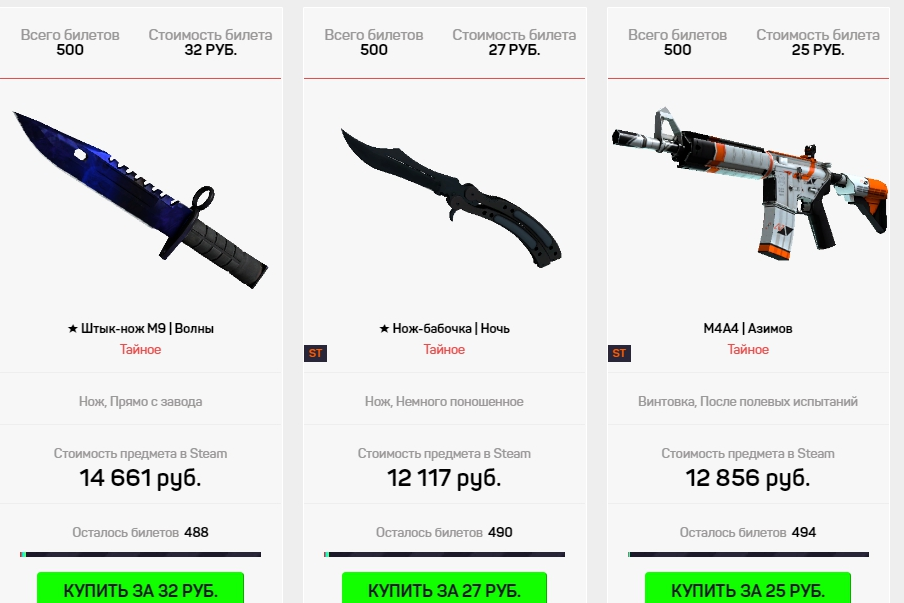Open the butterfly knife image
The width and height of the screenshot is (904, 603).
click(451, 197)
